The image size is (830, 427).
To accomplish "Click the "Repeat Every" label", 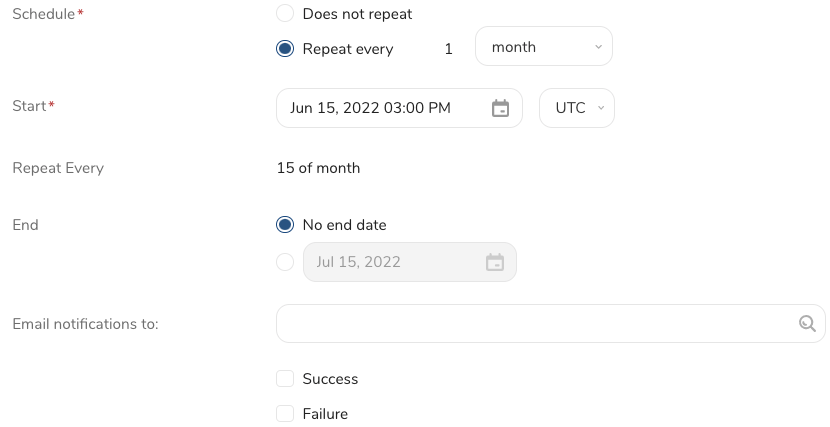I will coord(58,168).
